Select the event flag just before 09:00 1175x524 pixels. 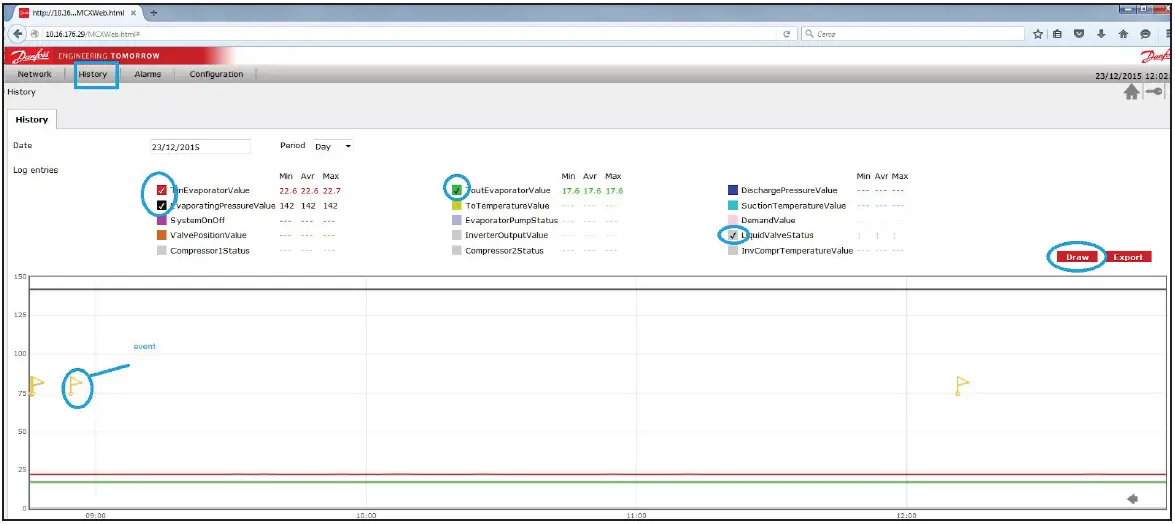75,385
